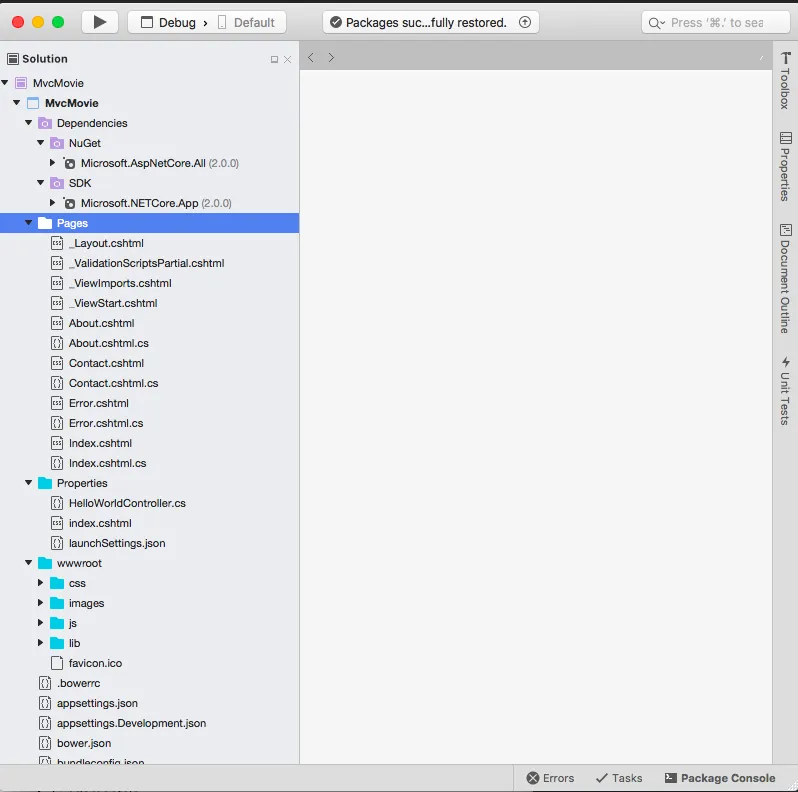Screen dimensions: 798x792
Task: Navigate forward with the right arrow
Action: coord(331,58)
